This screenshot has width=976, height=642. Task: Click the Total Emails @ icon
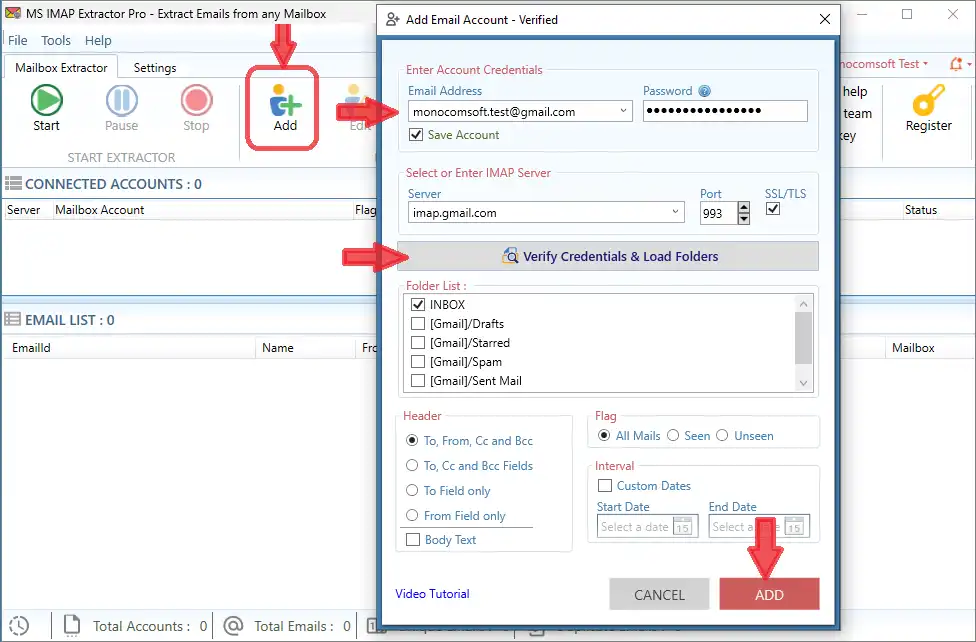point(233,626)
